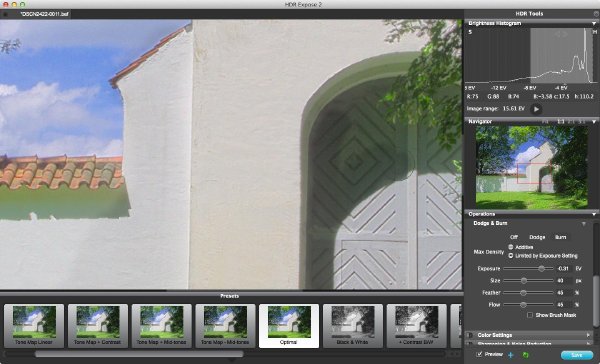This screenshot has height=364, width=600.
Task: Select the Optimal preset
Action: (x=289, y=326)
